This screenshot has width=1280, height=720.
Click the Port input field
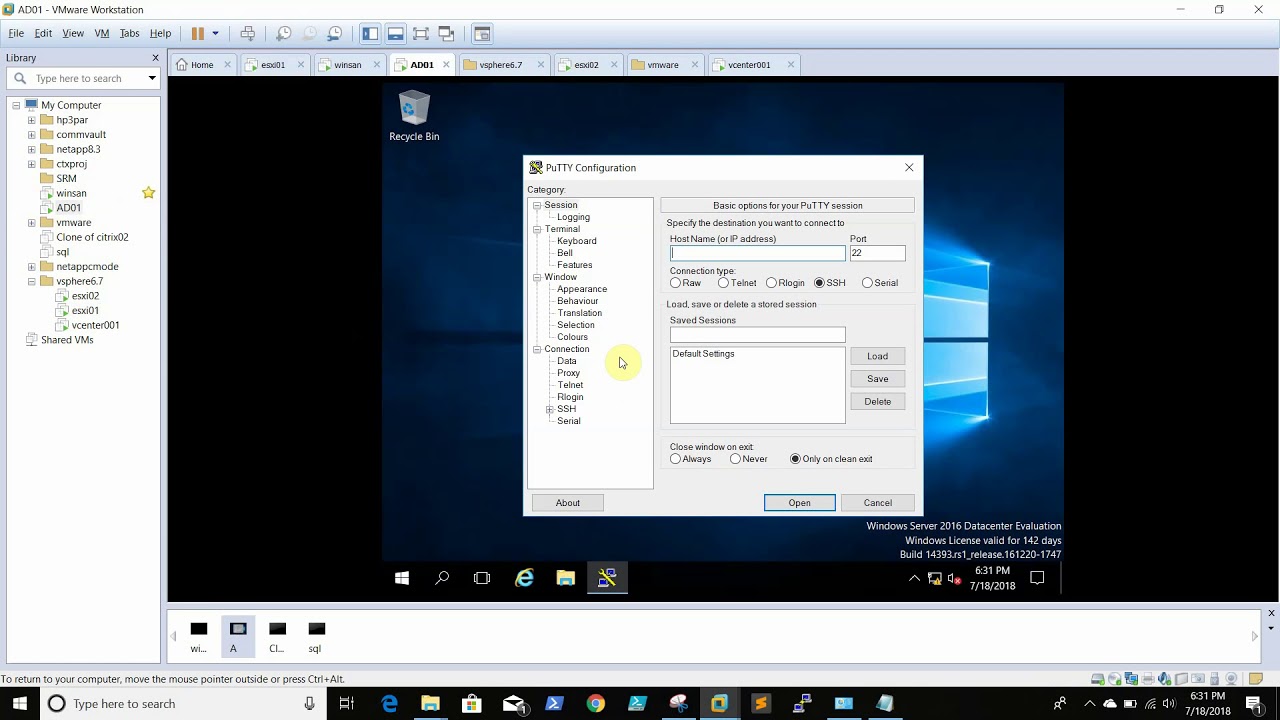[x=878, y=254]
